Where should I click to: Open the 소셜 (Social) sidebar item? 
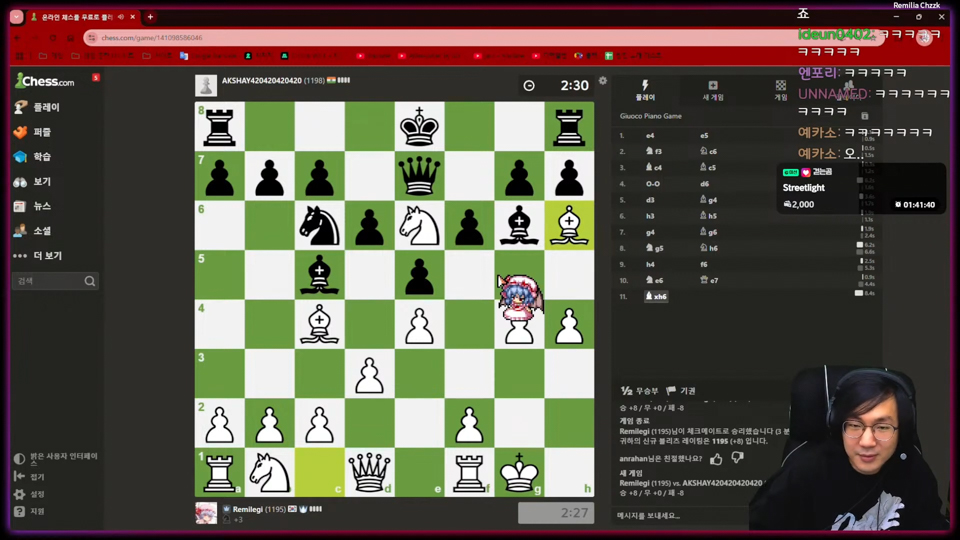[x=33, y=231]
